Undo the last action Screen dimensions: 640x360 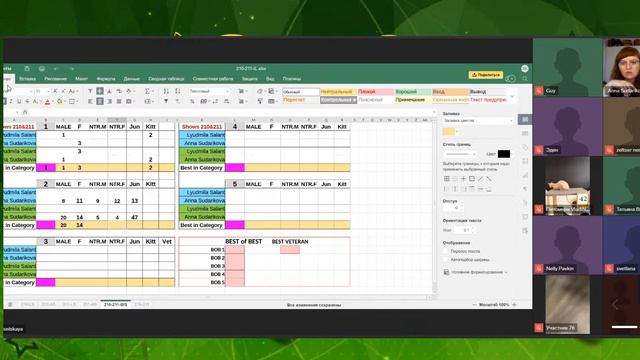[x=56, y=69]
